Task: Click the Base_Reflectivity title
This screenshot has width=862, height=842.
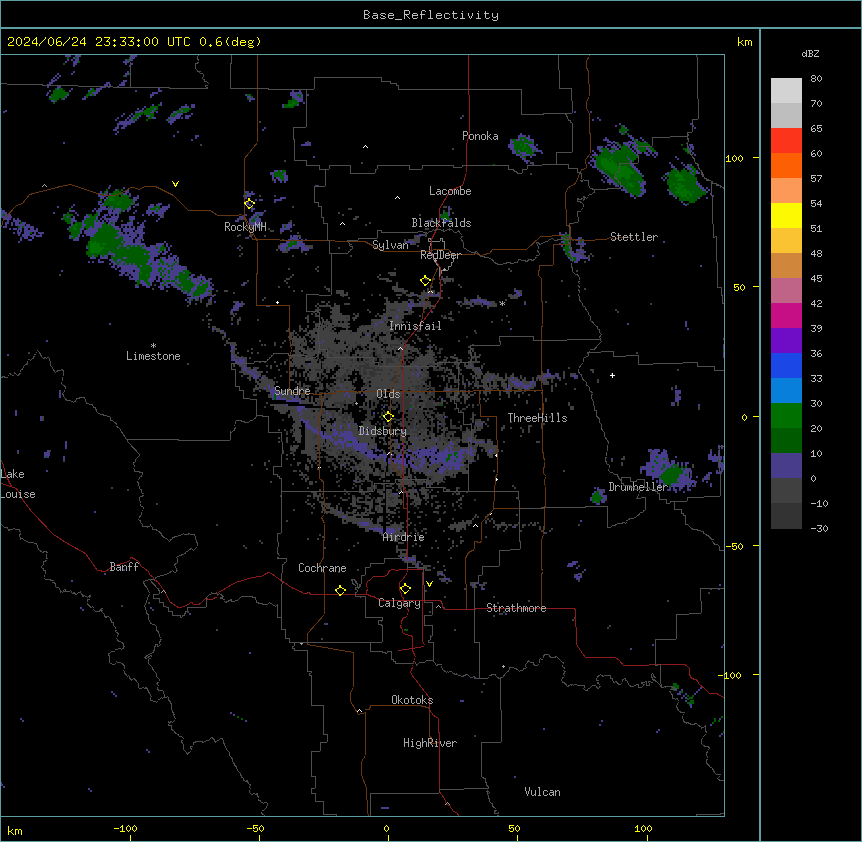Action: pos(431,15)
